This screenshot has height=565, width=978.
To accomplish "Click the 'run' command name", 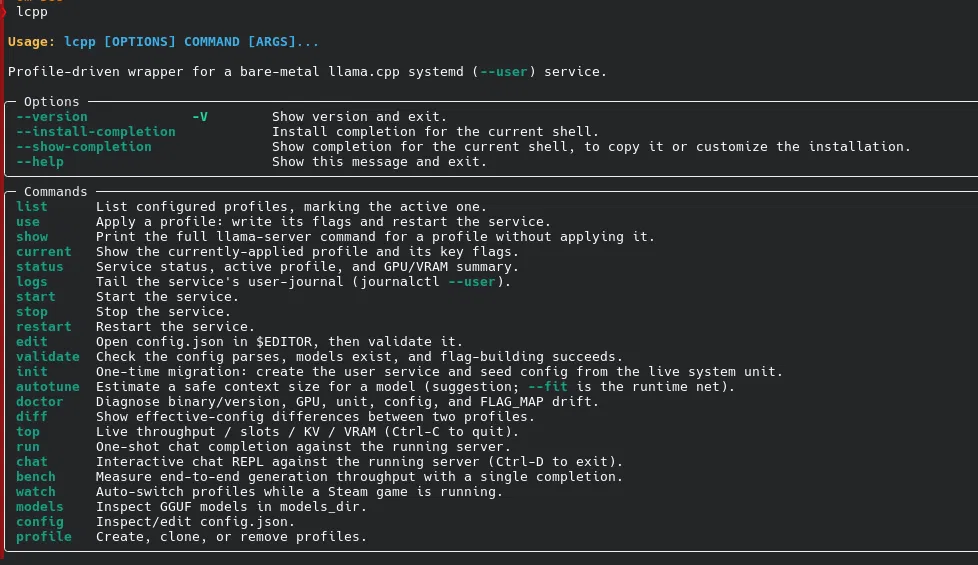I will click(x=27, y=447).
